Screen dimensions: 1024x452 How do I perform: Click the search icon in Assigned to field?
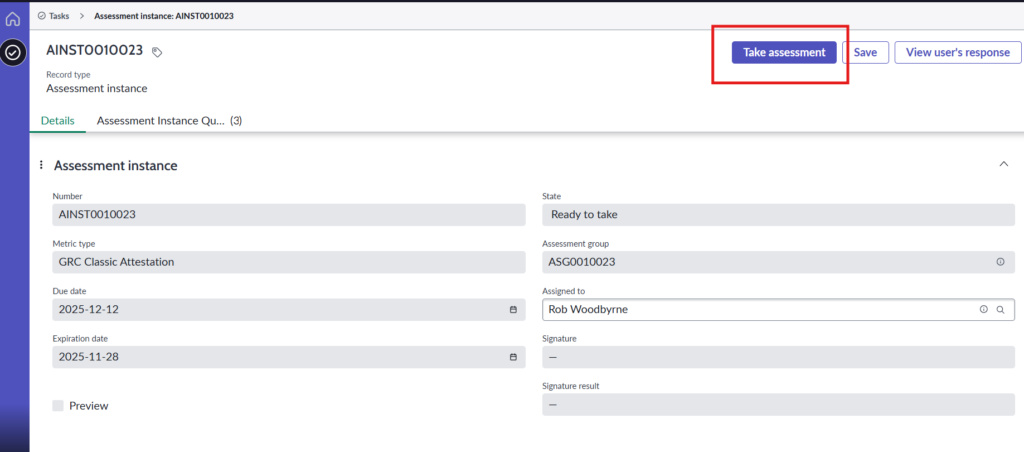(1000, 310)
